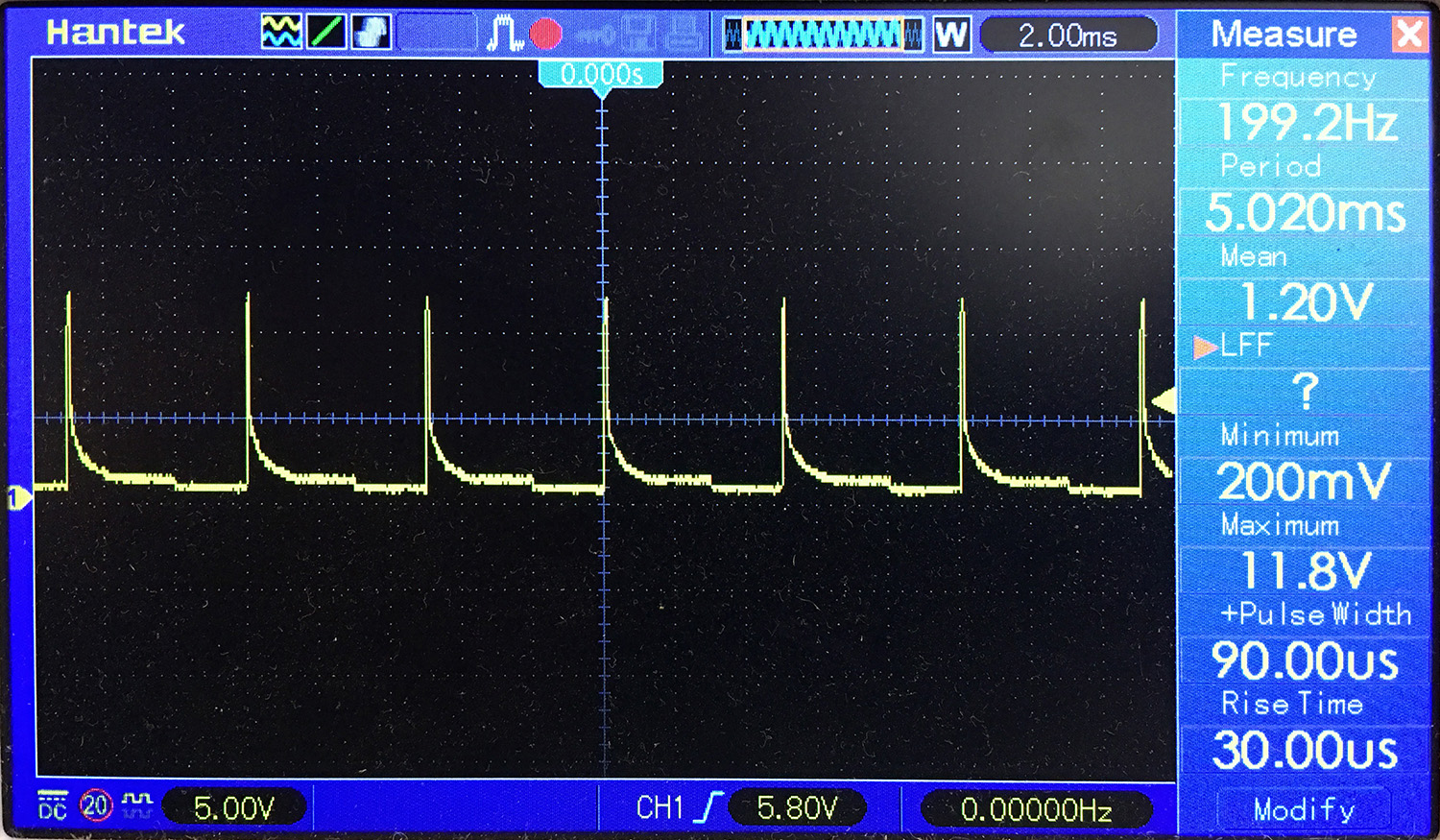The width and height of the screenshot is (1440, 840).
Task: Click the dimmed USB connection icon
Action: tap(595, 36)
